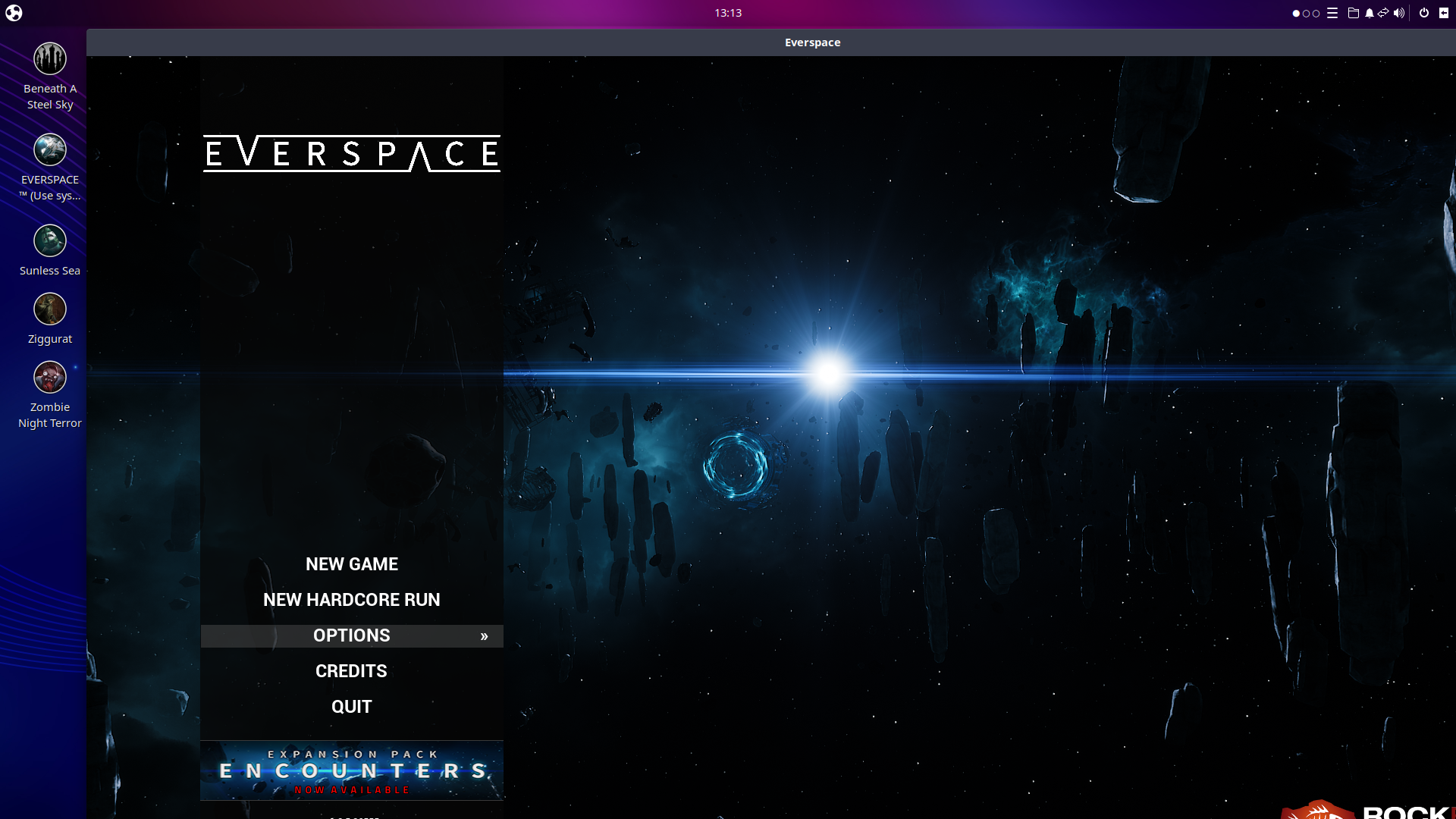Select the NEW GAME menu entry
This screenshot has width=1456, height=819.
coord(352,564)
